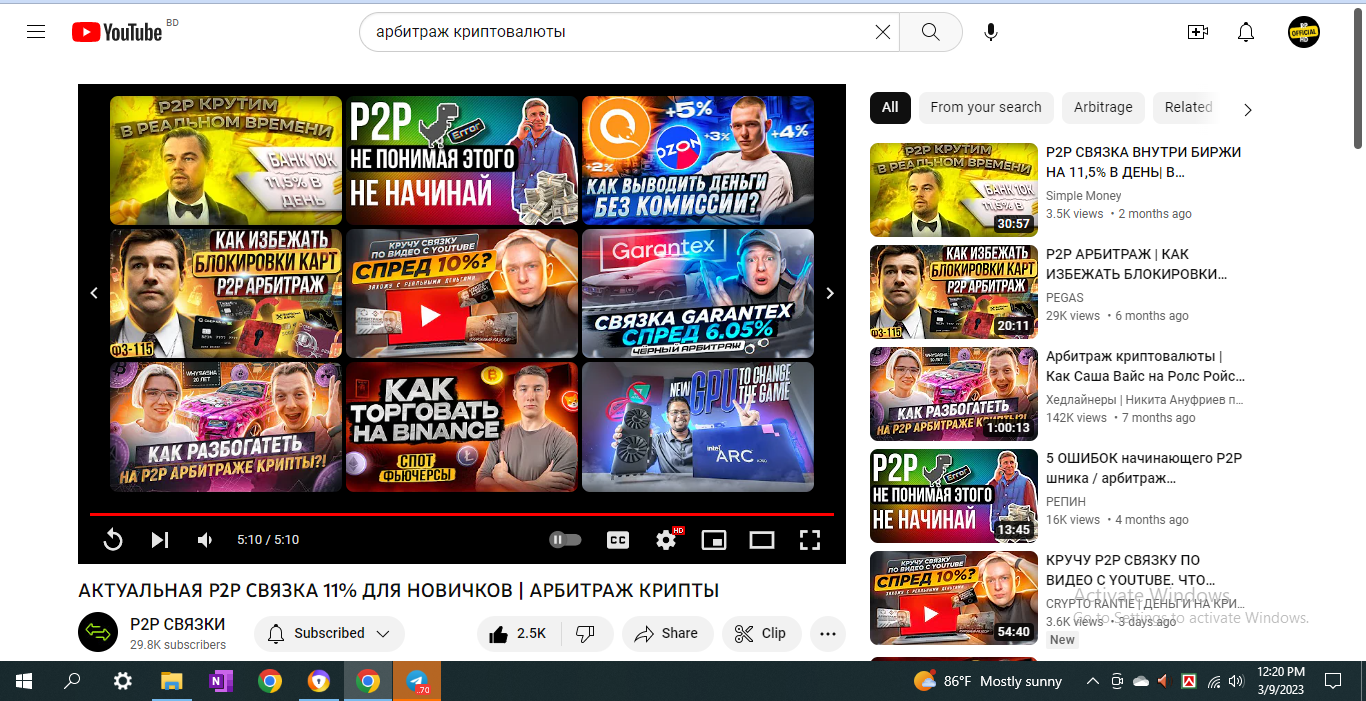Viewport: 1366px width, 701px height.
Task: Open end-screen Intel ARC GPU video
Action: (x=698, y=427)
